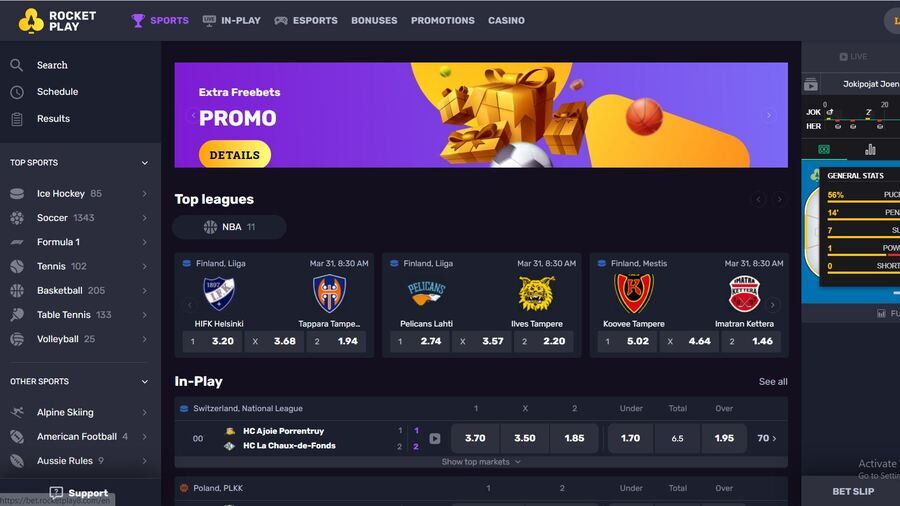Open the Casino menu item
The image size is (900, 506).
pos(506,21)
